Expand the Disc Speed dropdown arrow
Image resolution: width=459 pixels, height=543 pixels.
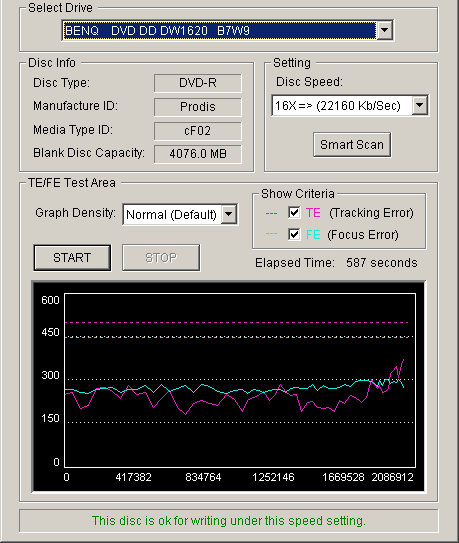click(420, 105)
